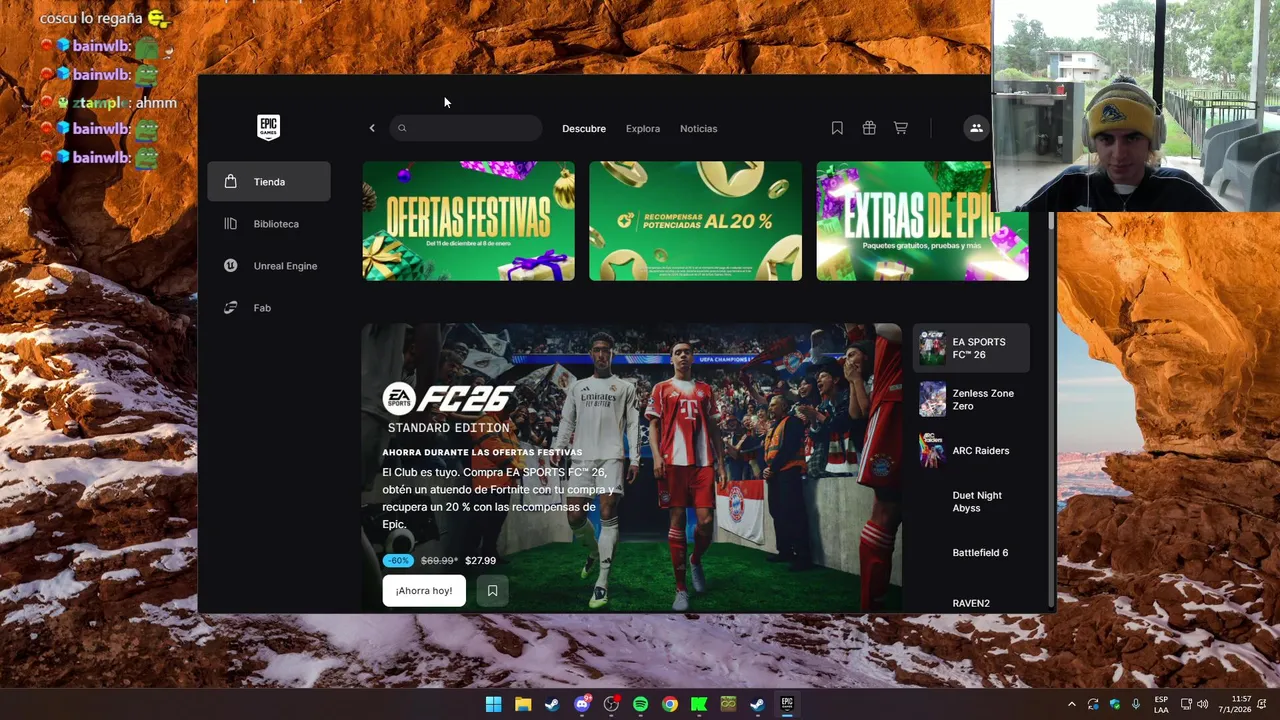Click the ¡Ahorra hoy! button

[424, 591]
